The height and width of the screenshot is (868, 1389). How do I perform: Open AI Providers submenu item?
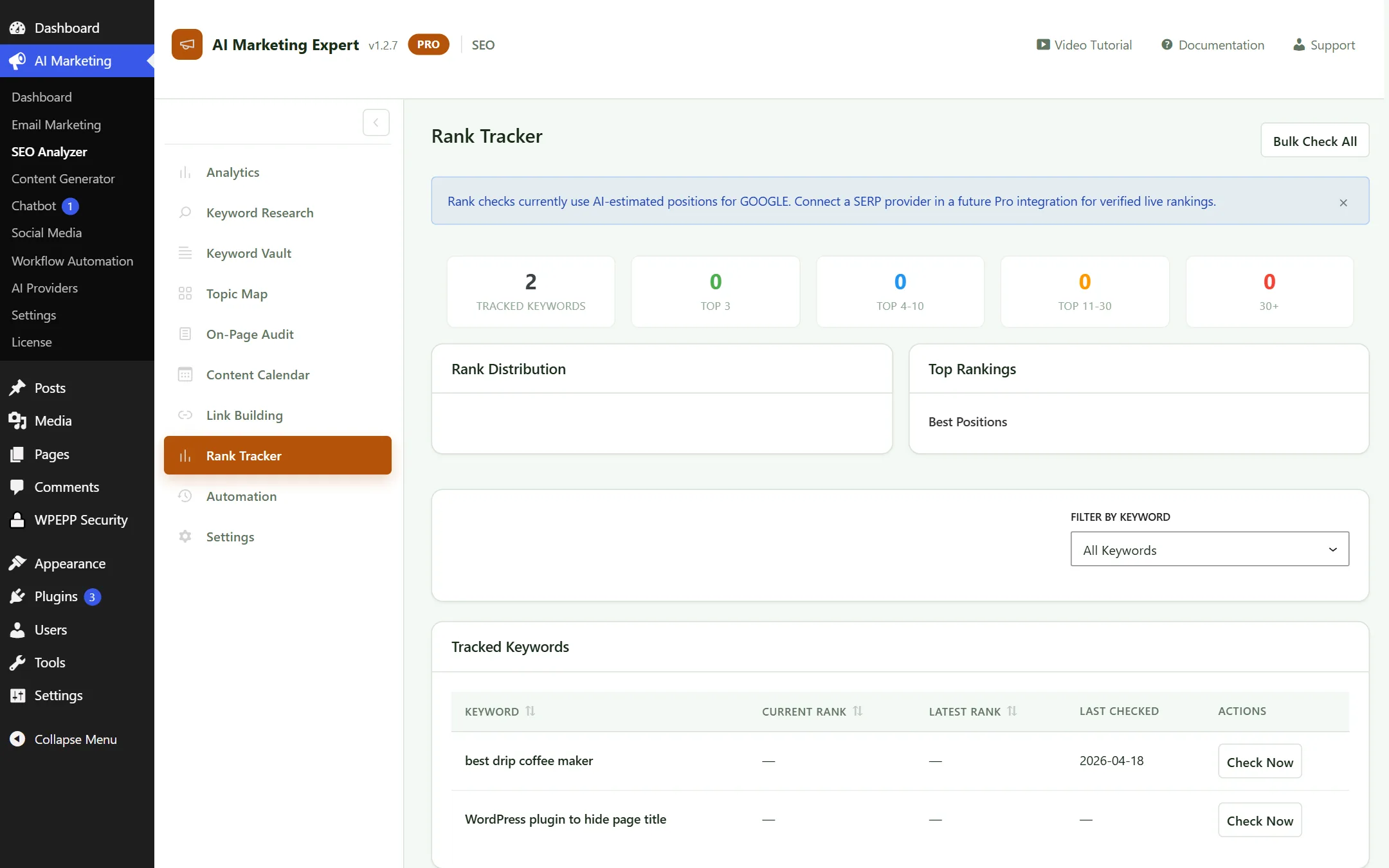tap(44, 288)
